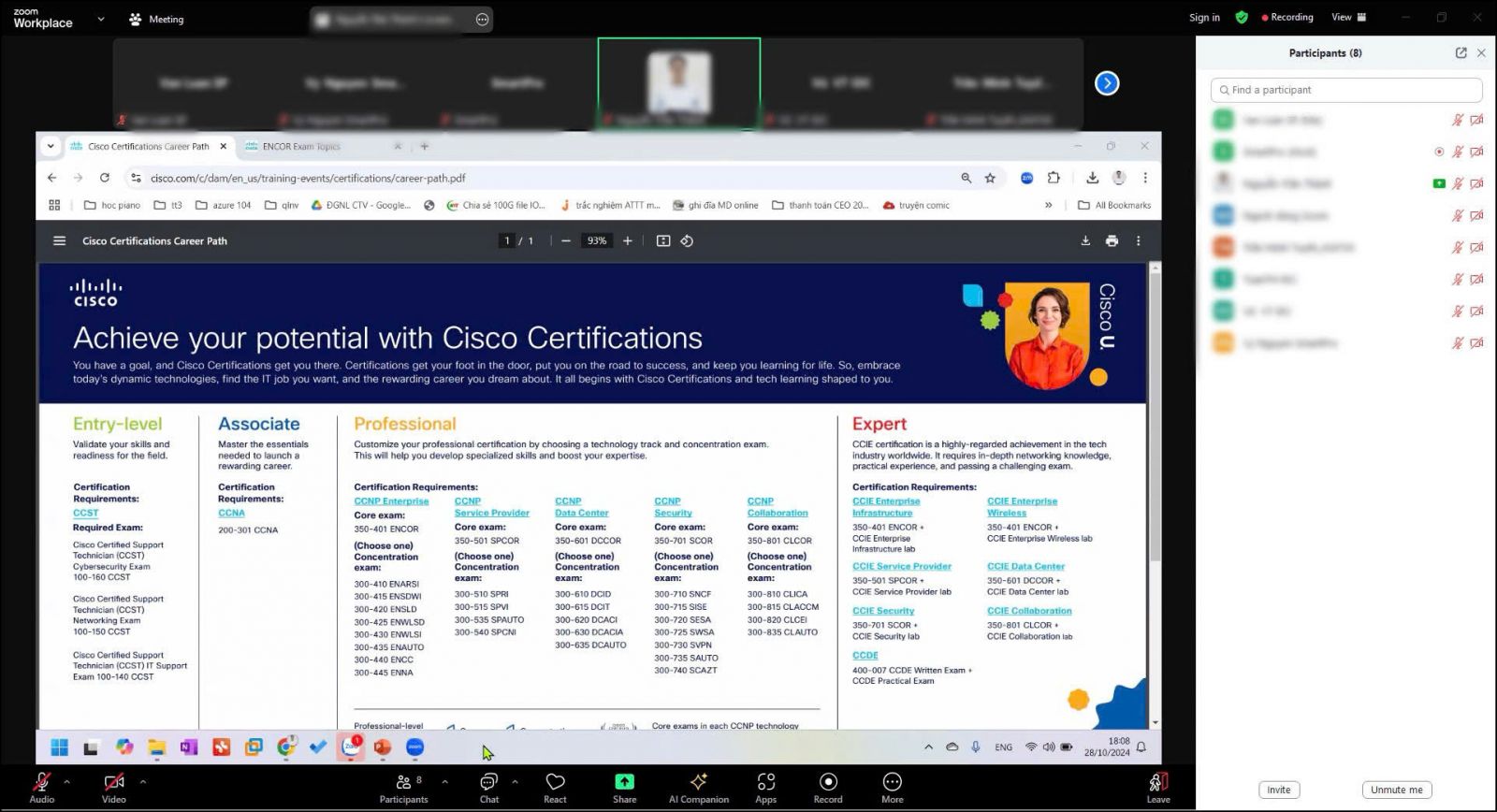Select Cisco Certifications Career Path tab
Screen dimensions: 1497x812
pyautogui.click(x=148, y=146)
